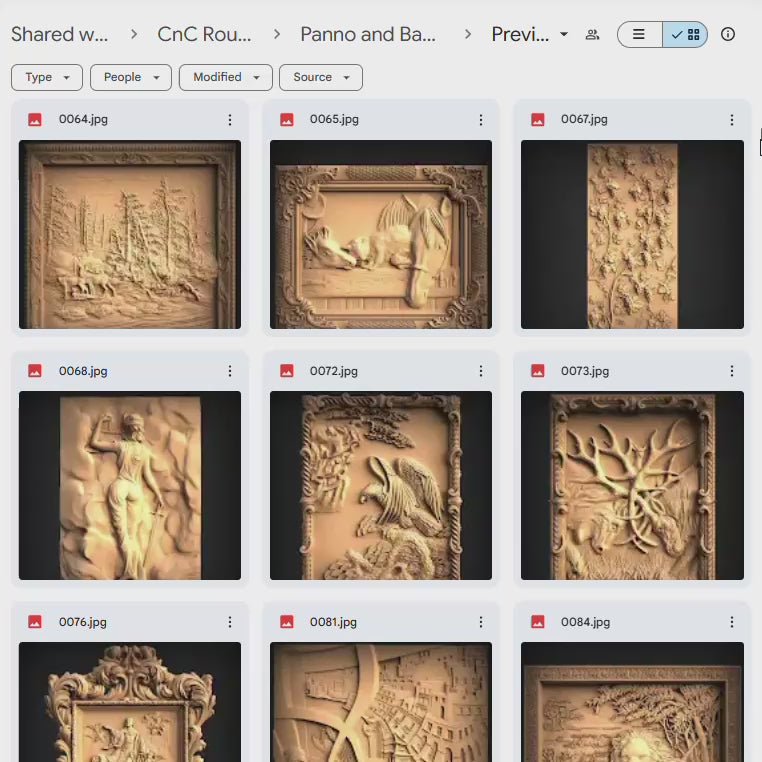
Task: Go to Panno and Ba... breadcrumb folder
Action: tap(368, 35)
